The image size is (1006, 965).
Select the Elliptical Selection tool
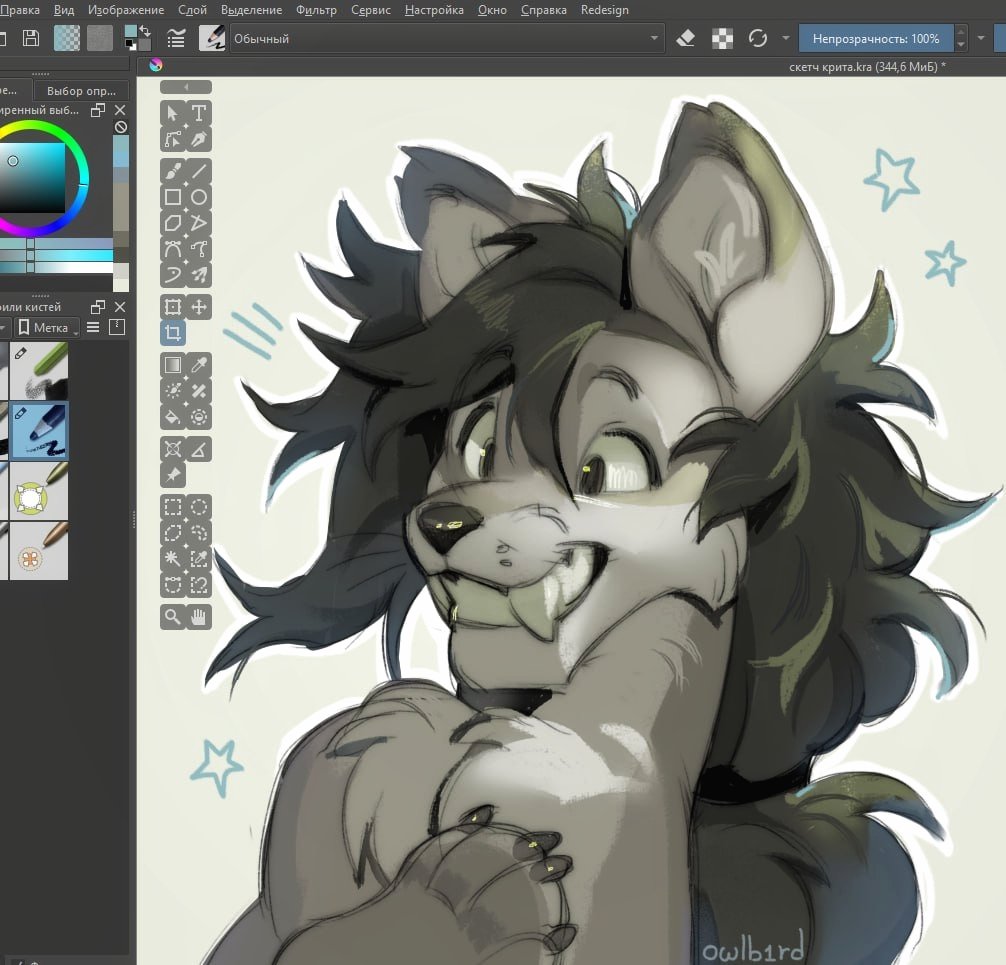click(x=199, y=508)
